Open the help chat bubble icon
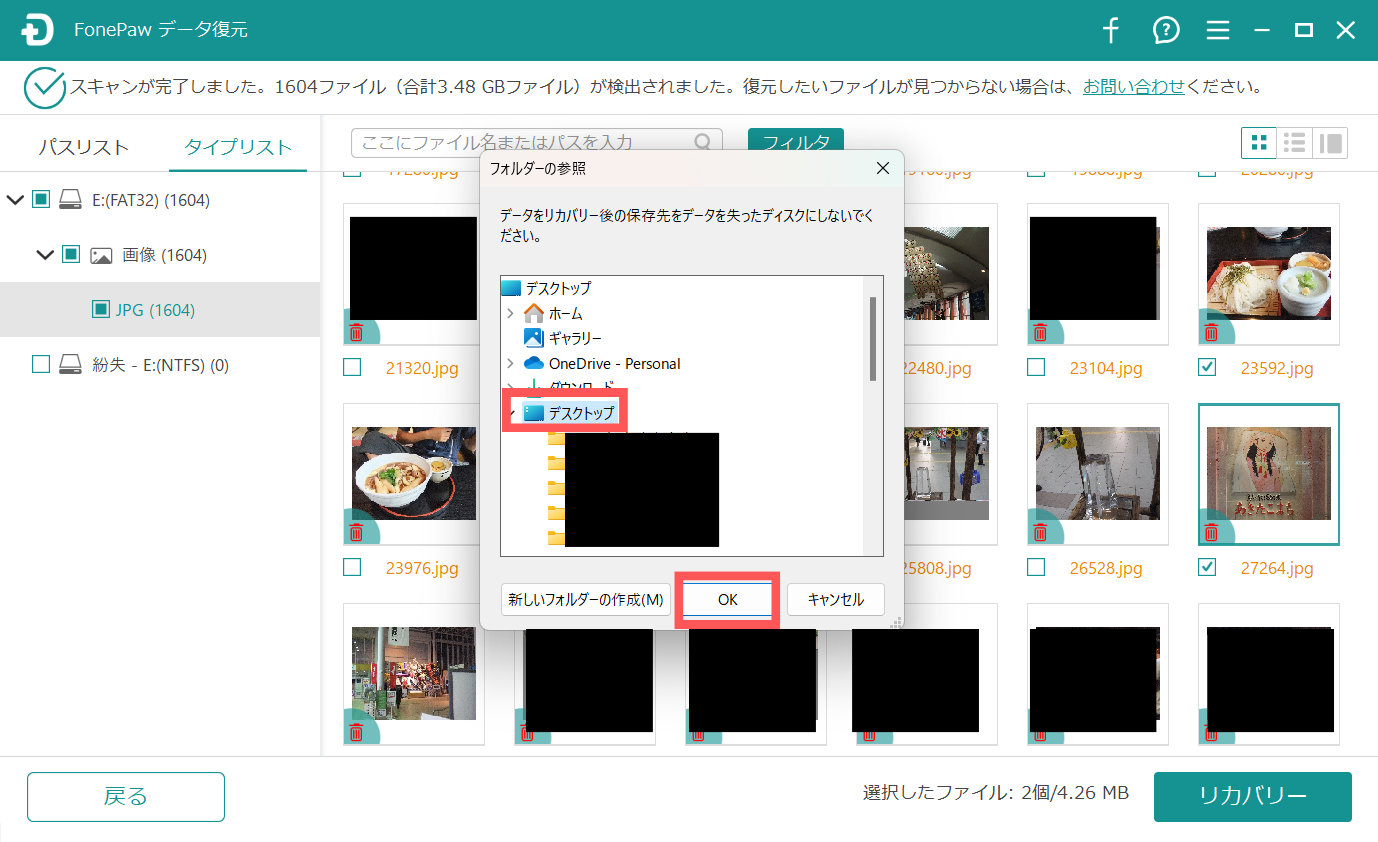Viewport: 1378px width, 842px height. [x=1165, y=31]
